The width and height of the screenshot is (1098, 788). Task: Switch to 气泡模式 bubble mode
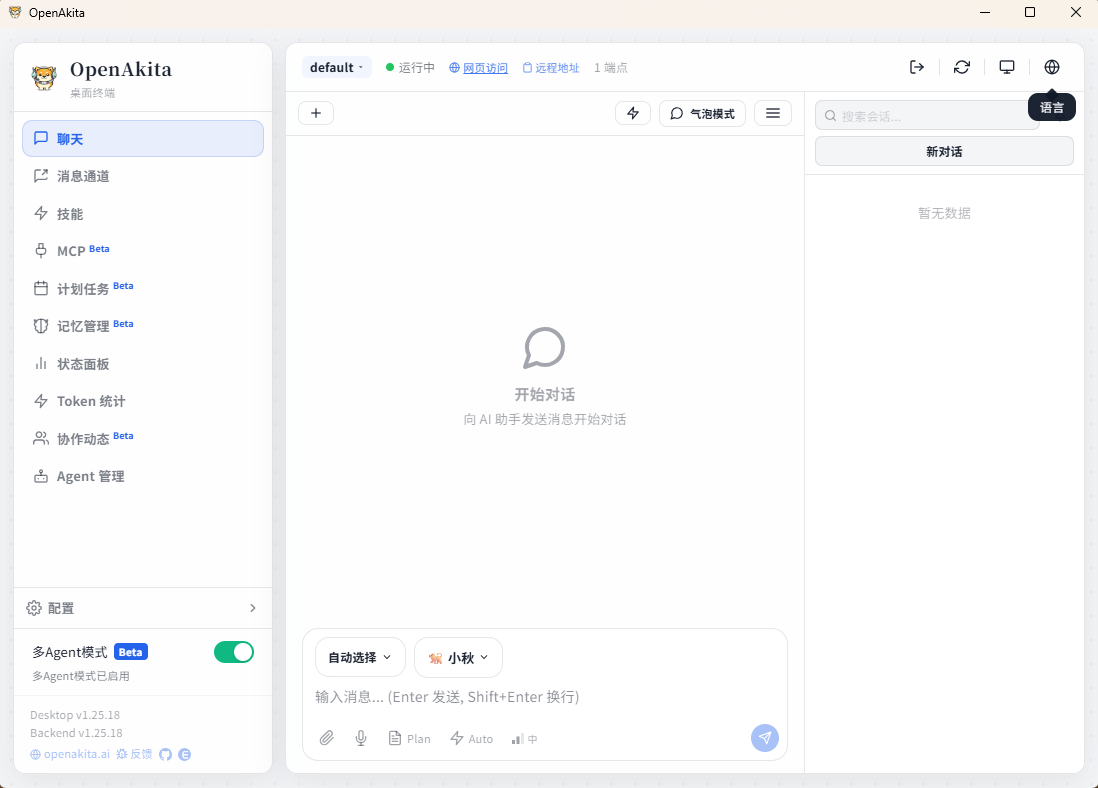point(702,113)
